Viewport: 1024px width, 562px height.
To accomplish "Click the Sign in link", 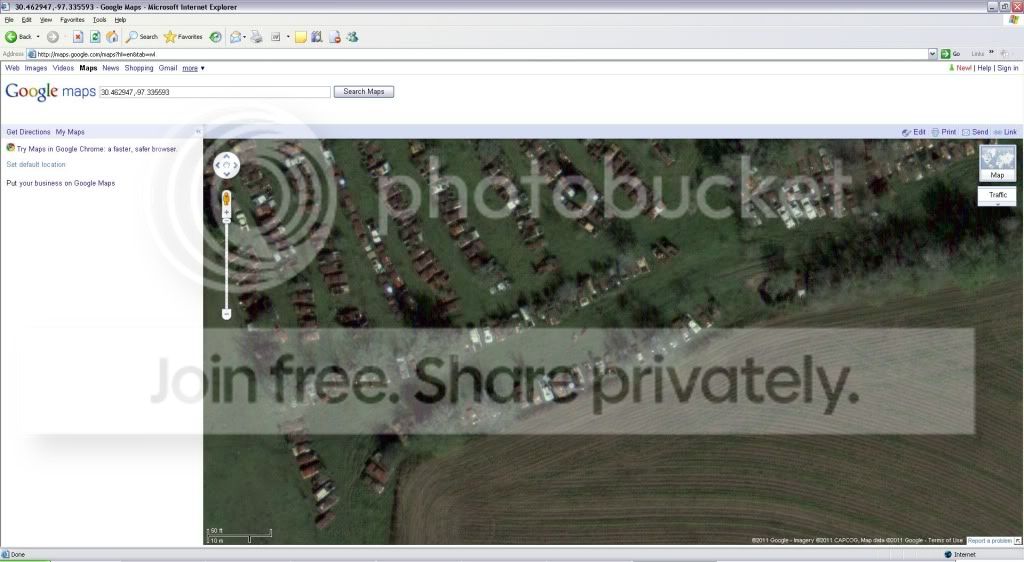I will tap(1008, 68).
